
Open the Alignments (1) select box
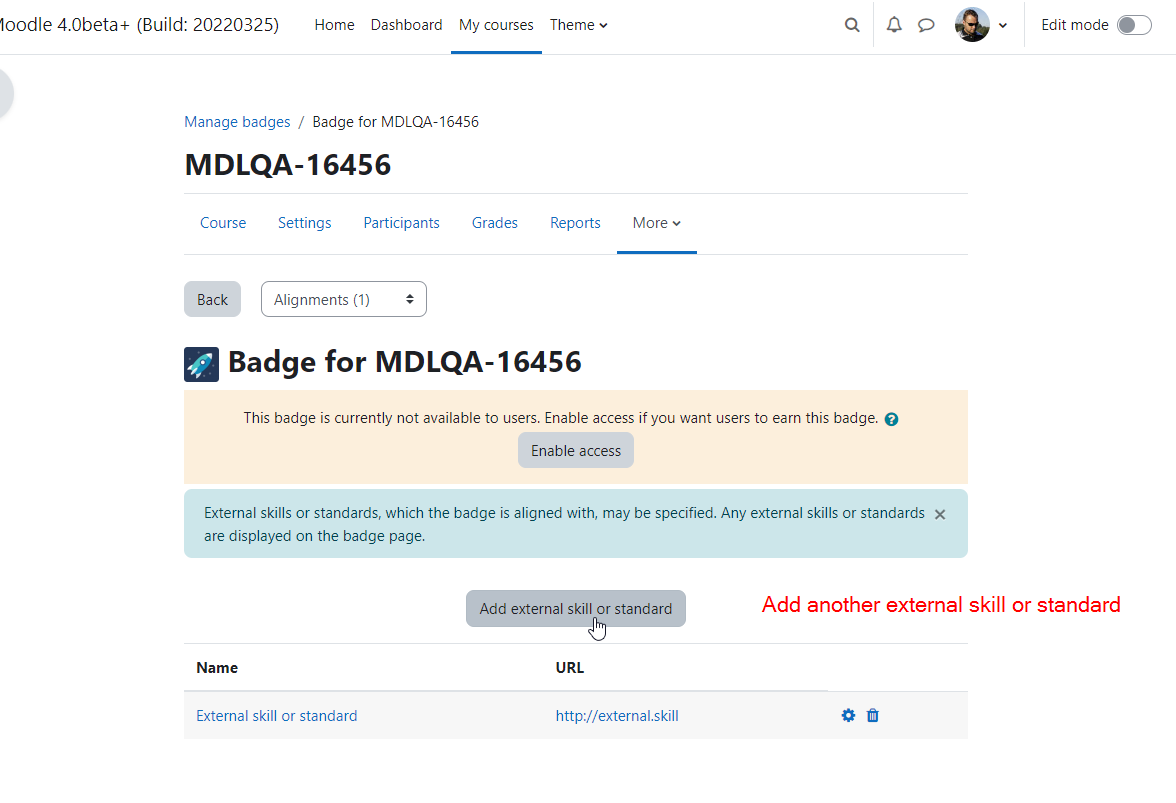(344, 299)
